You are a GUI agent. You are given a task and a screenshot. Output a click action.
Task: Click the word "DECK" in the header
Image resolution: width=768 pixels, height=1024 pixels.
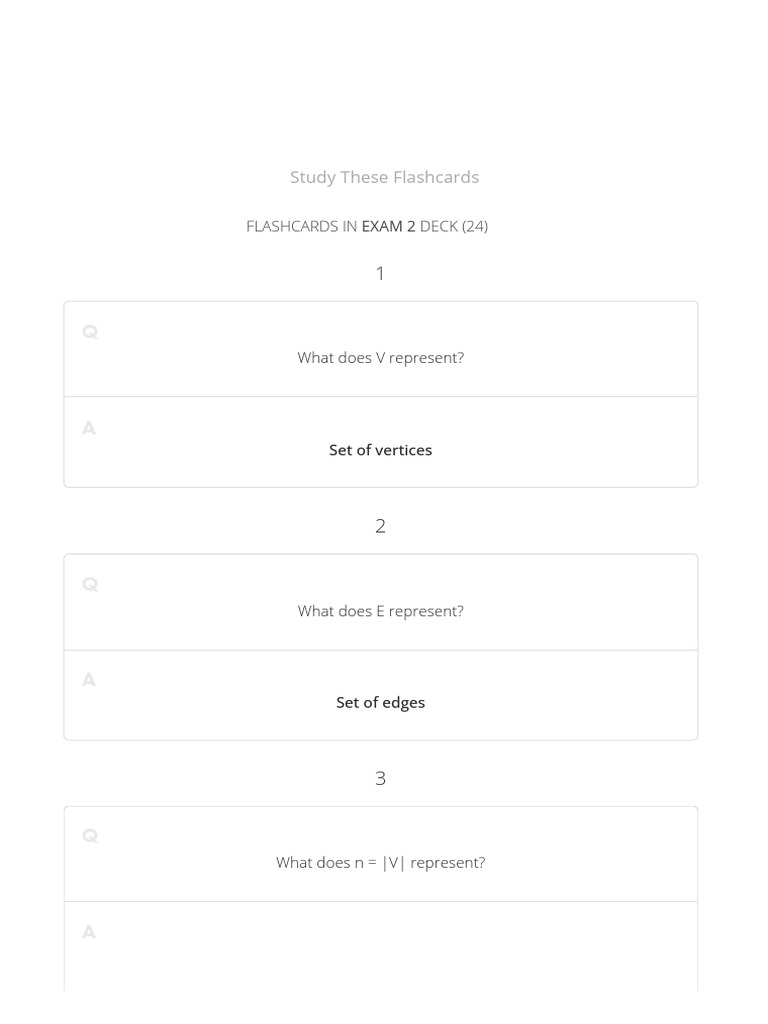tap(438, 226)
